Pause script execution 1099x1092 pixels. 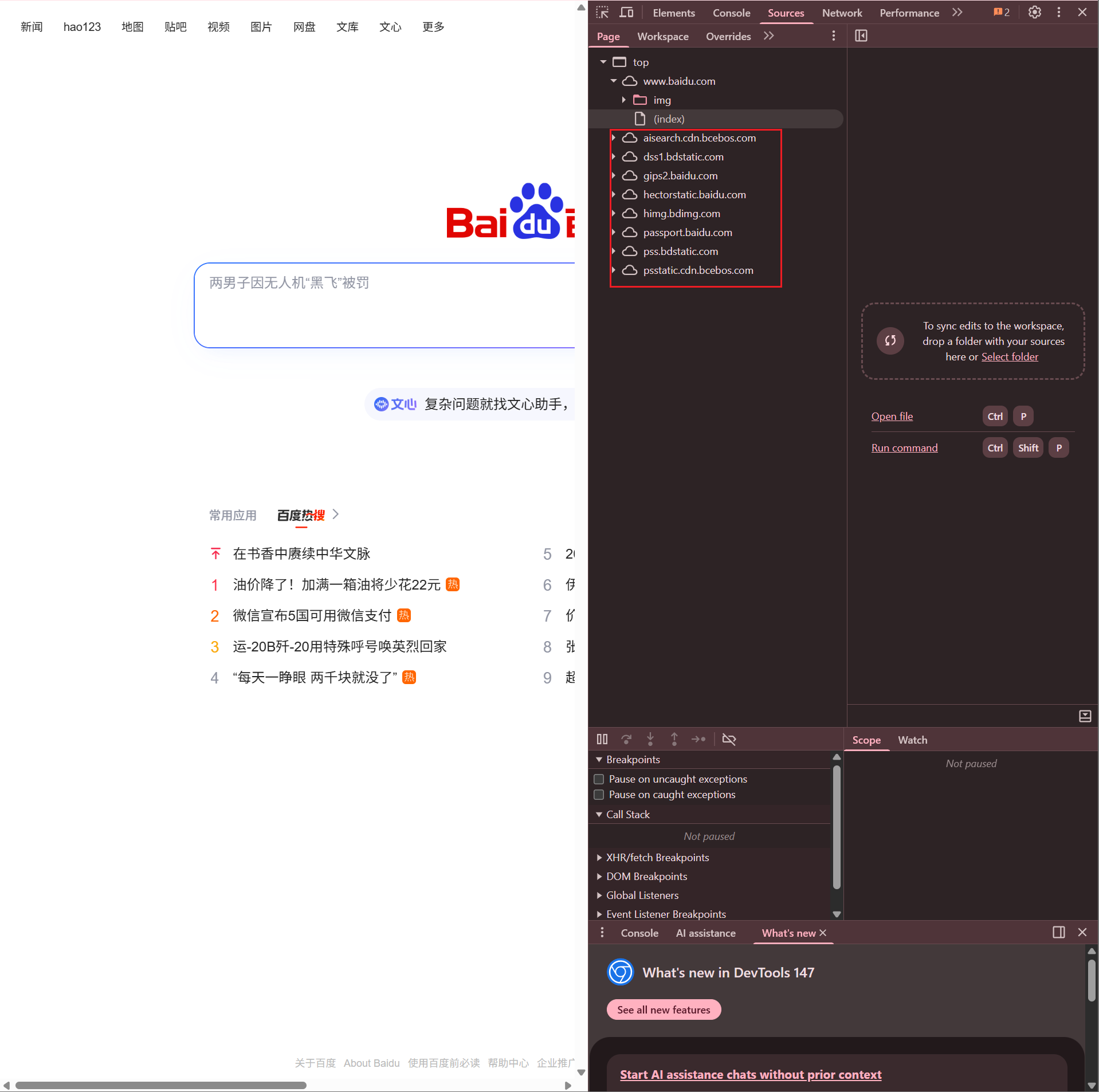[602, 739]
